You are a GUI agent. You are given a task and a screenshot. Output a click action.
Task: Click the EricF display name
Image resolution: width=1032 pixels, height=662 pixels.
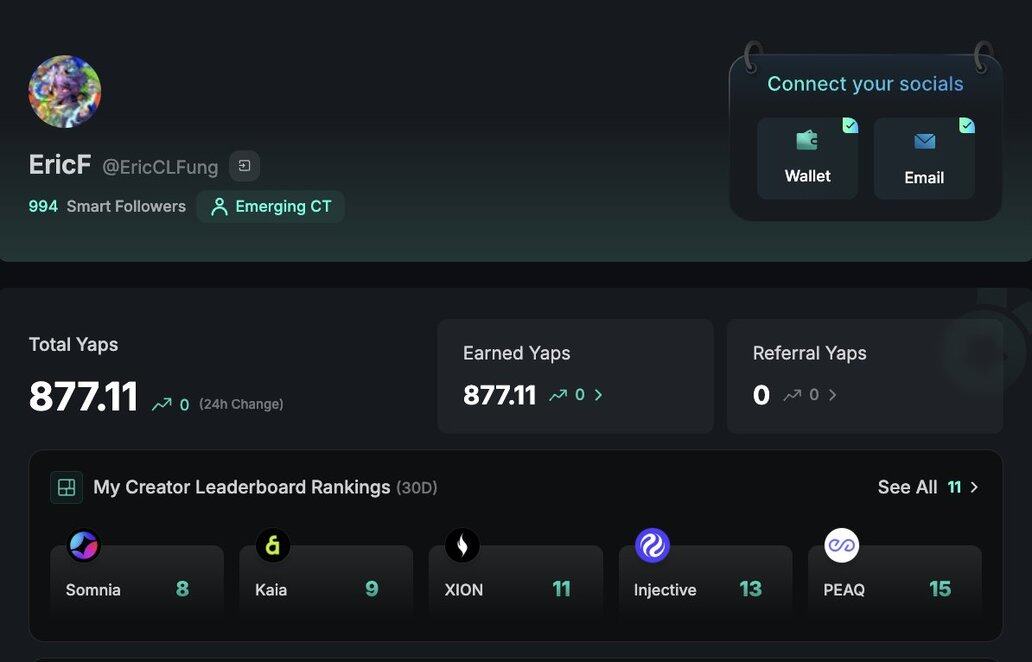[x=60, y=165]
